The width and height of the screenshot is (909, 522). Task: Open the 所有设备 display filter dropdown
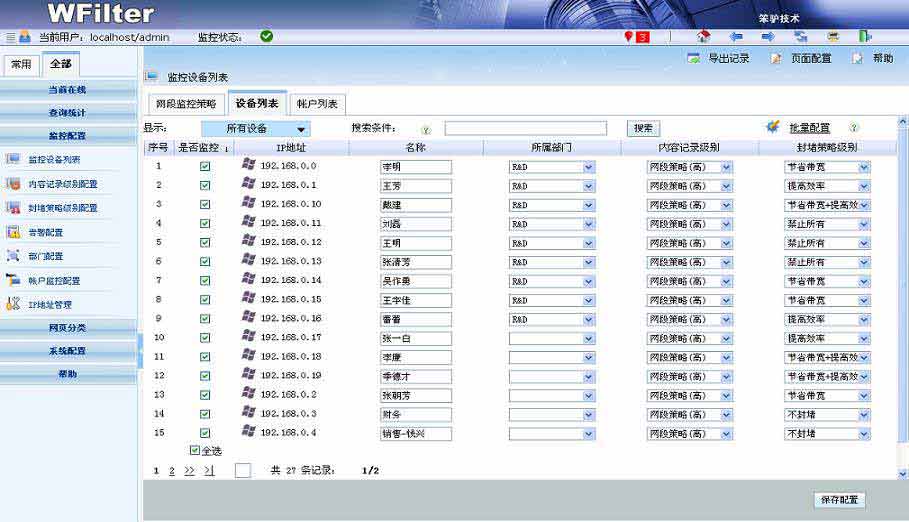point(256,129)
